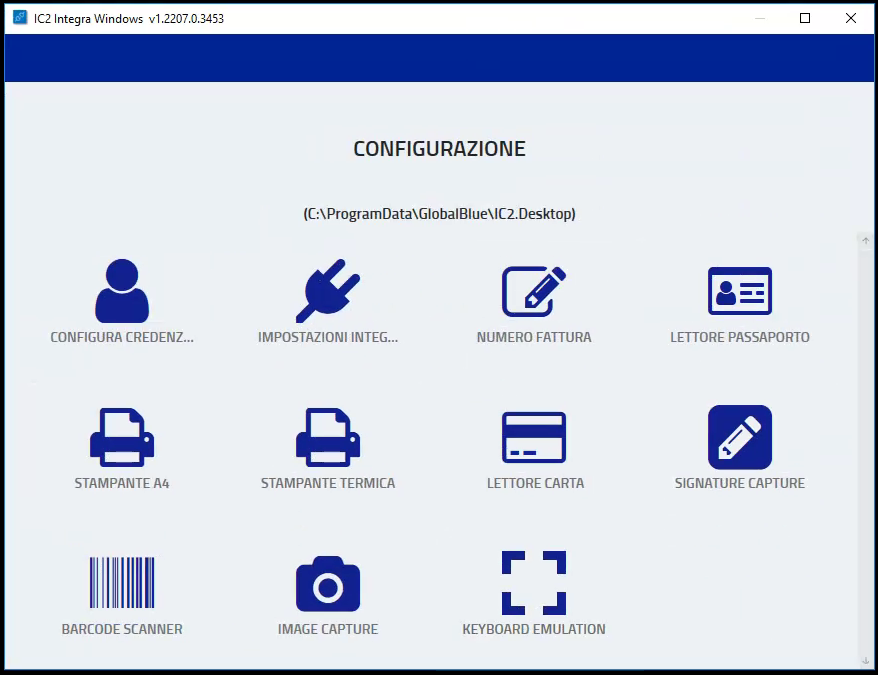
Task: Click the CONFIGURAZIONE heading
Action: tap(440, 149)
